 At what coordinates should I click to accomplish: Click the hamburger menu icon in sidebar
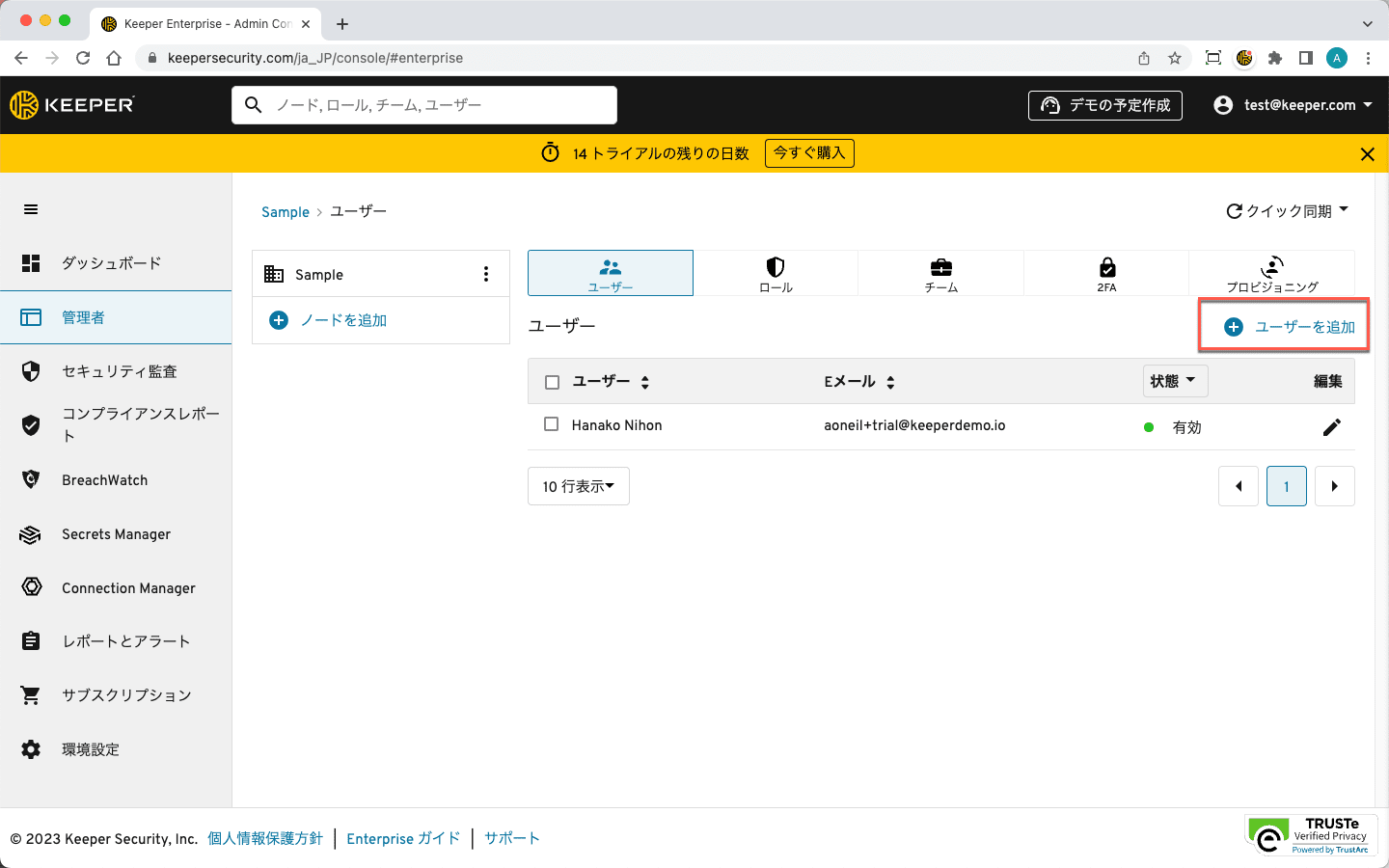[x=31, y=210]
